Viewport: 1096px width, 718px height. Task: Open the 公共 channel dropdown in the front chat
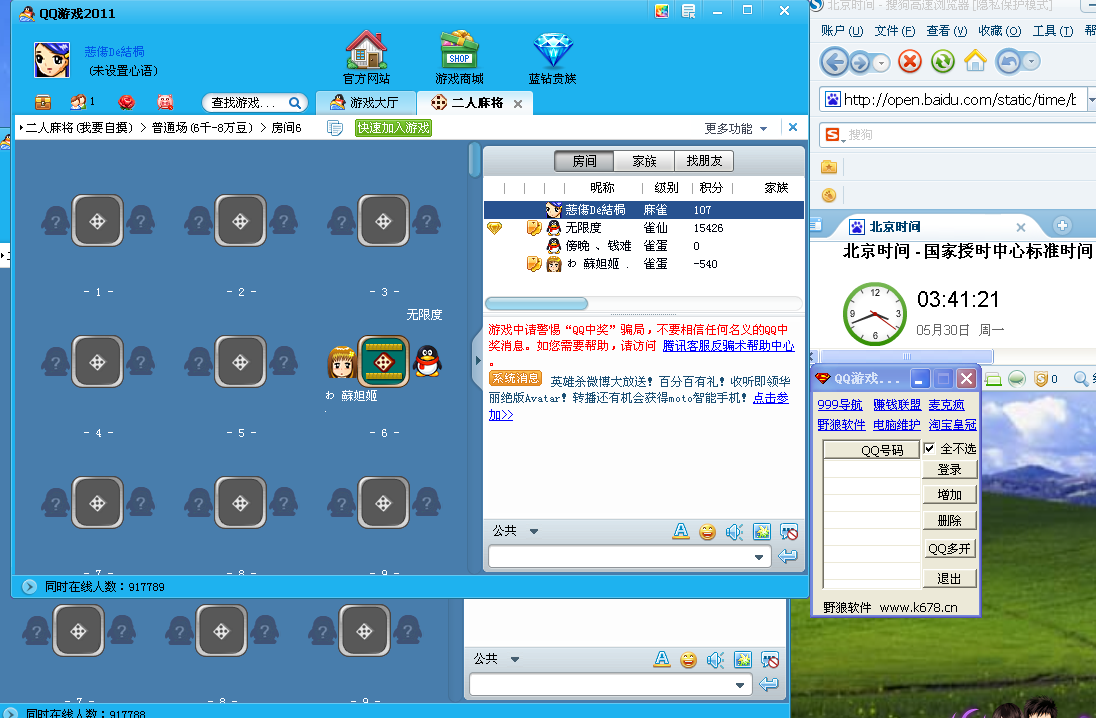534,531
